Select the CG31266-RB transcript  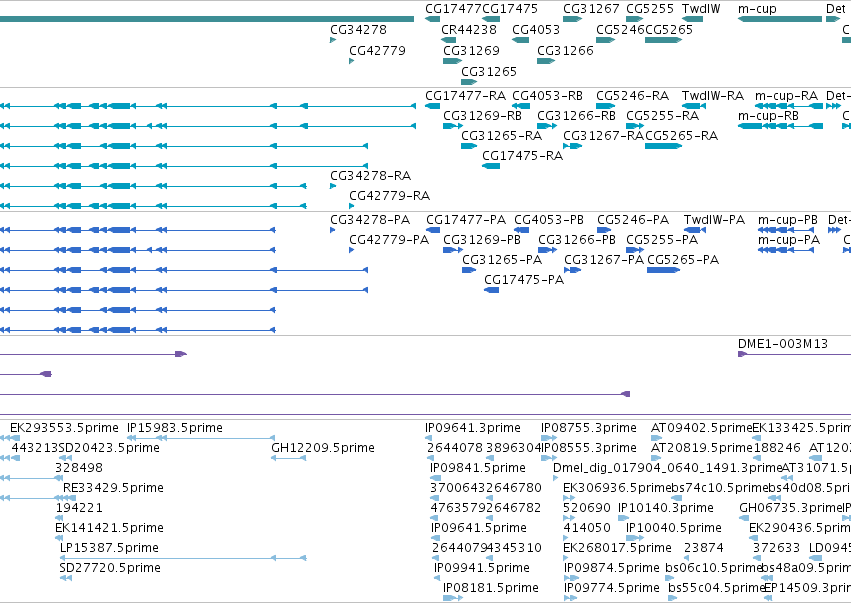tap(547, 126)
